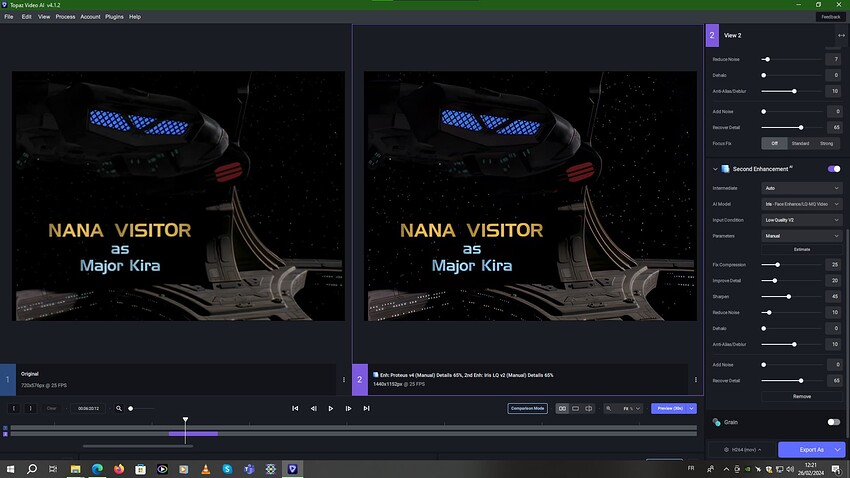The width and height of the screenshot is (850, 478).
Task: Select the view 1 badge
Action: tap(8, 379)
